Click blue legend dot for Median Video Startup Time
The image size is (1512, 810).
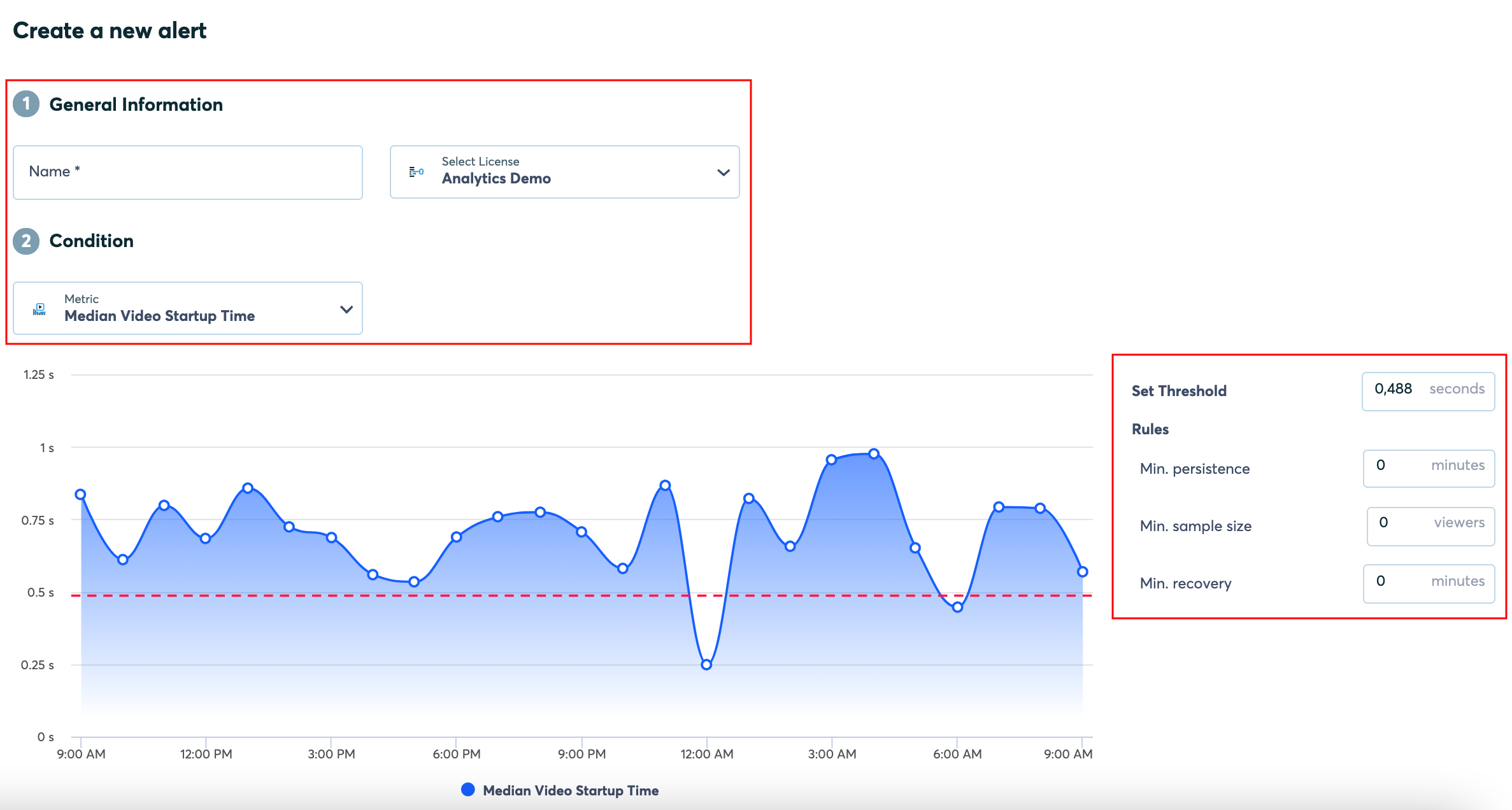pyautogui.click(x=468, y=790)
